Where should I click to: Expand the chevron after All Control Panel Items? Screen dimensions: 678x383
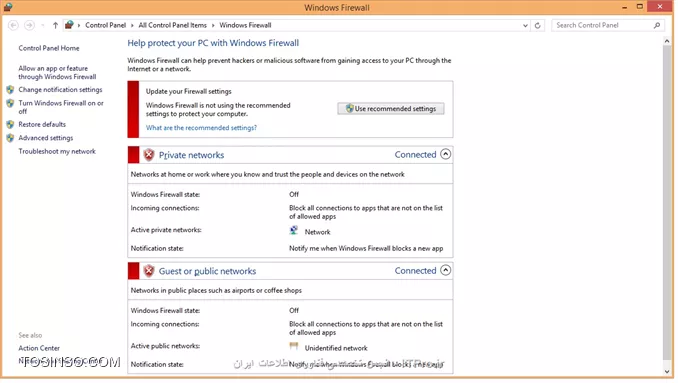pyautogui.click(x=213, y=26)
